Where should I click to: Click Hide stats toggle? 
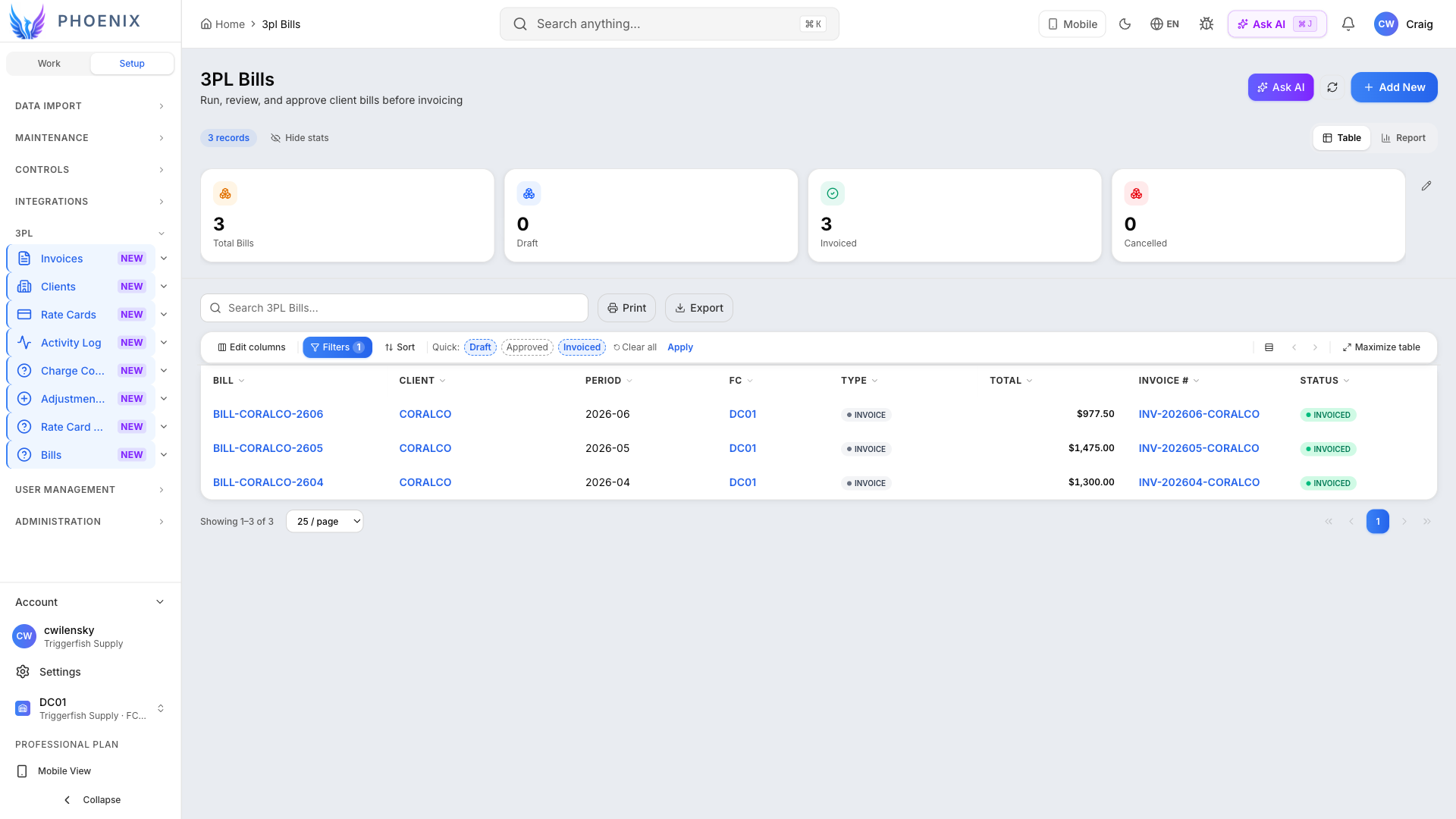click(300, 138)
